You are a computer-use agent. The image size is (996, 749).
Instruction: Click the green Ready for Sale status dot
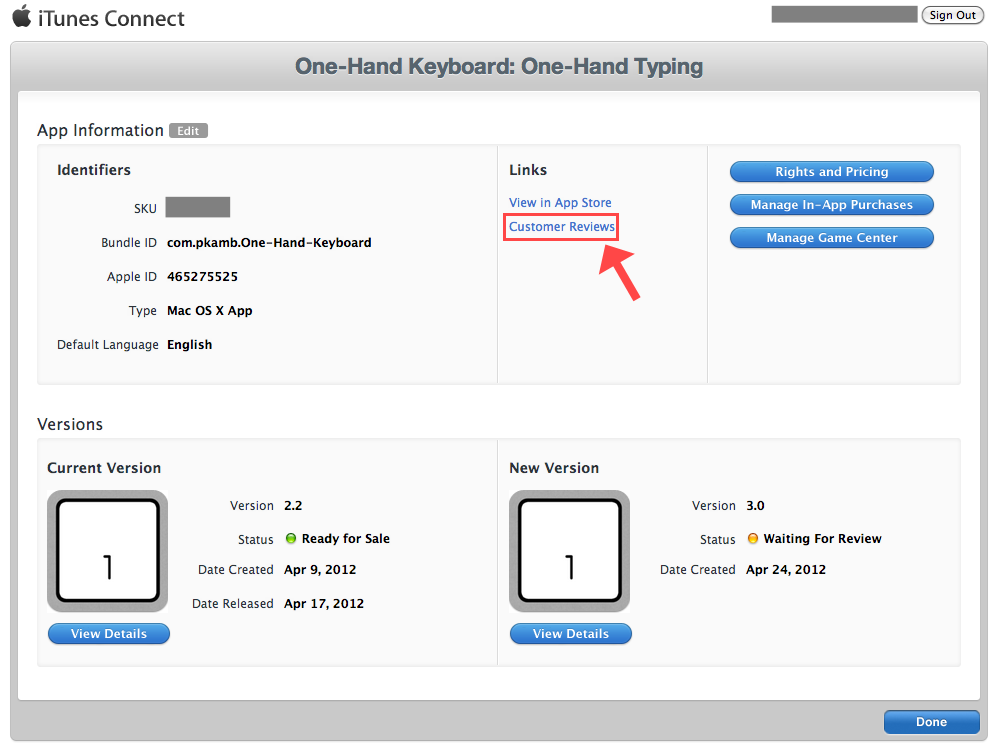click(291, 538)
